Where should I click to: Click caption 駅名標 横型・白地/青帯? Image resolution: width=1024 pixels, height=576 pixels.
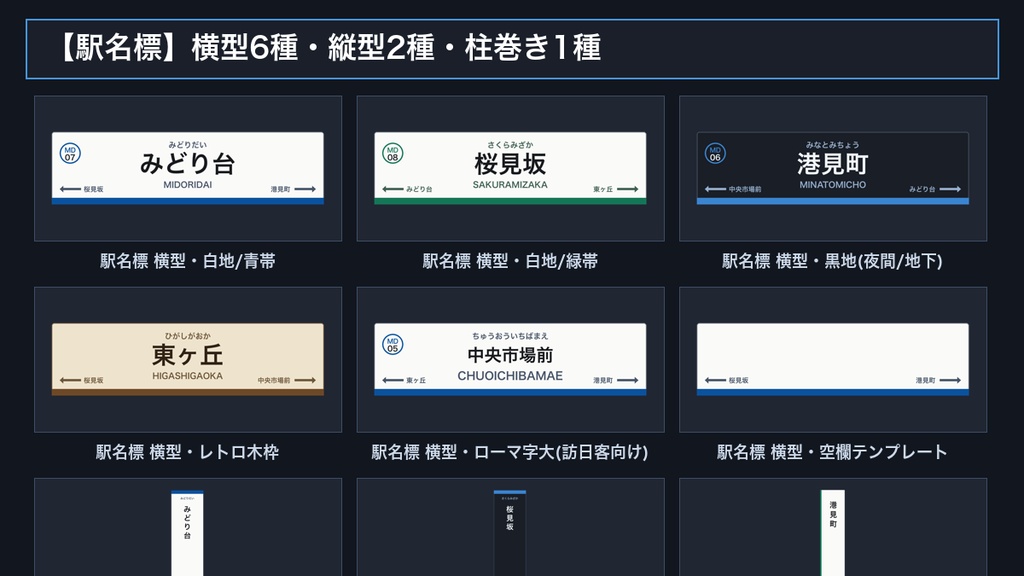(188, 261)
